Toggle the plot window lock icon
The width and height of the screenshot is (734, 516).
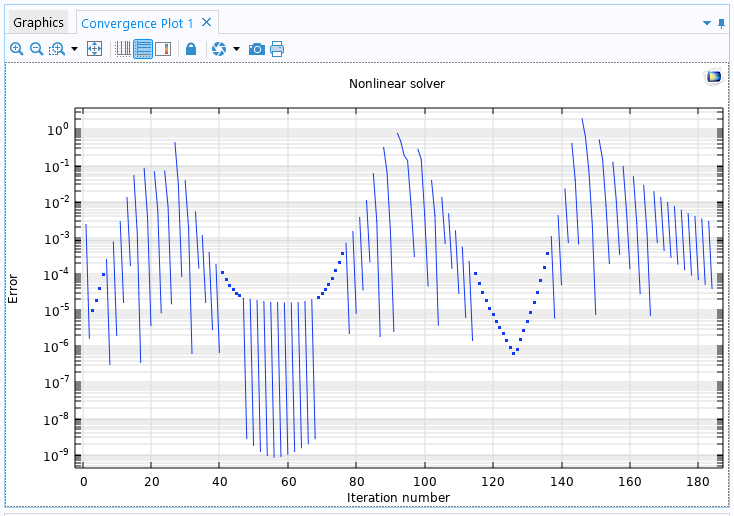(191, 48)
